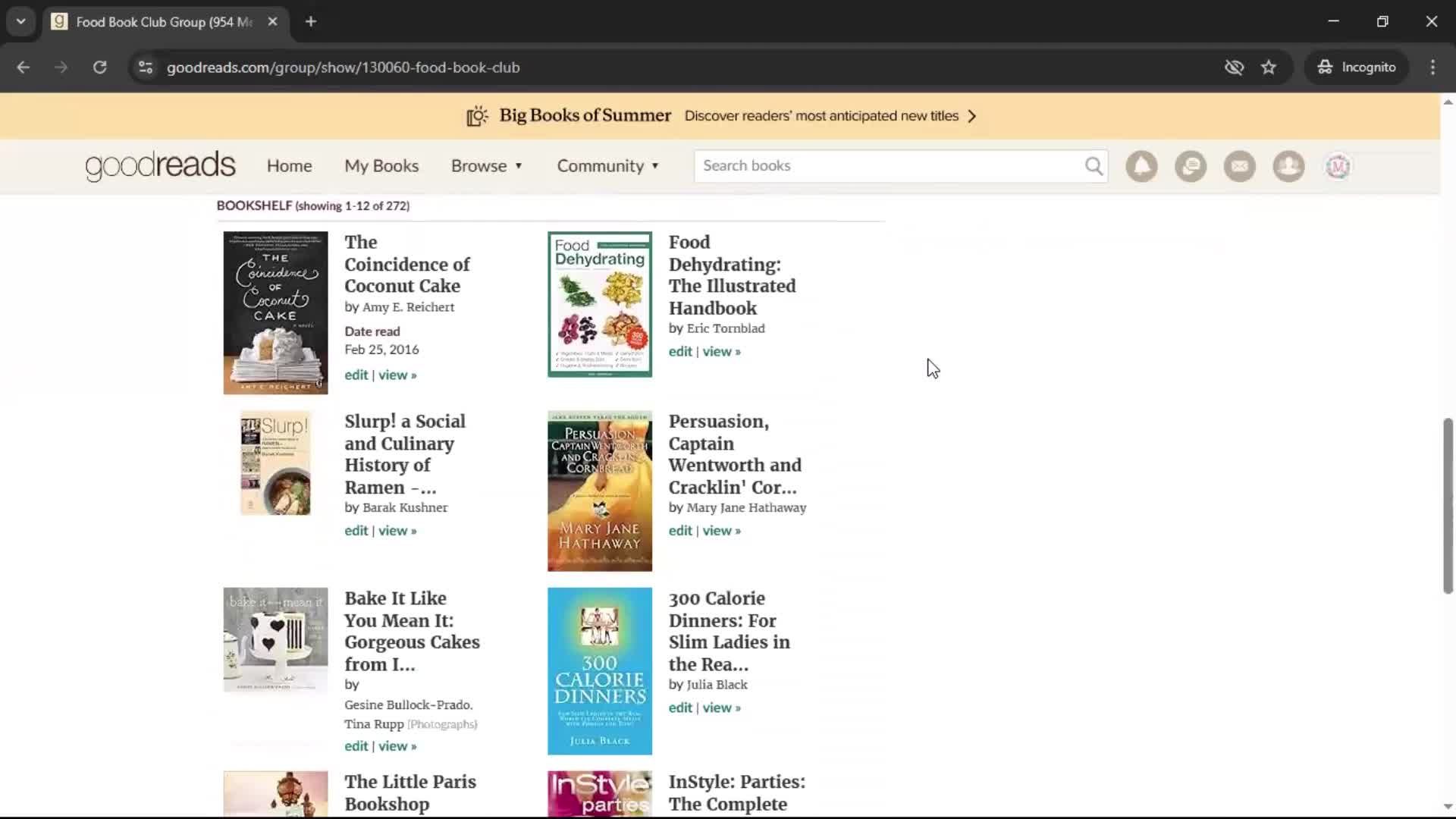This screenshot has width=1456, height=819.
Task: Bookmark this page with the star icon
Action: tap(1269, 67)
